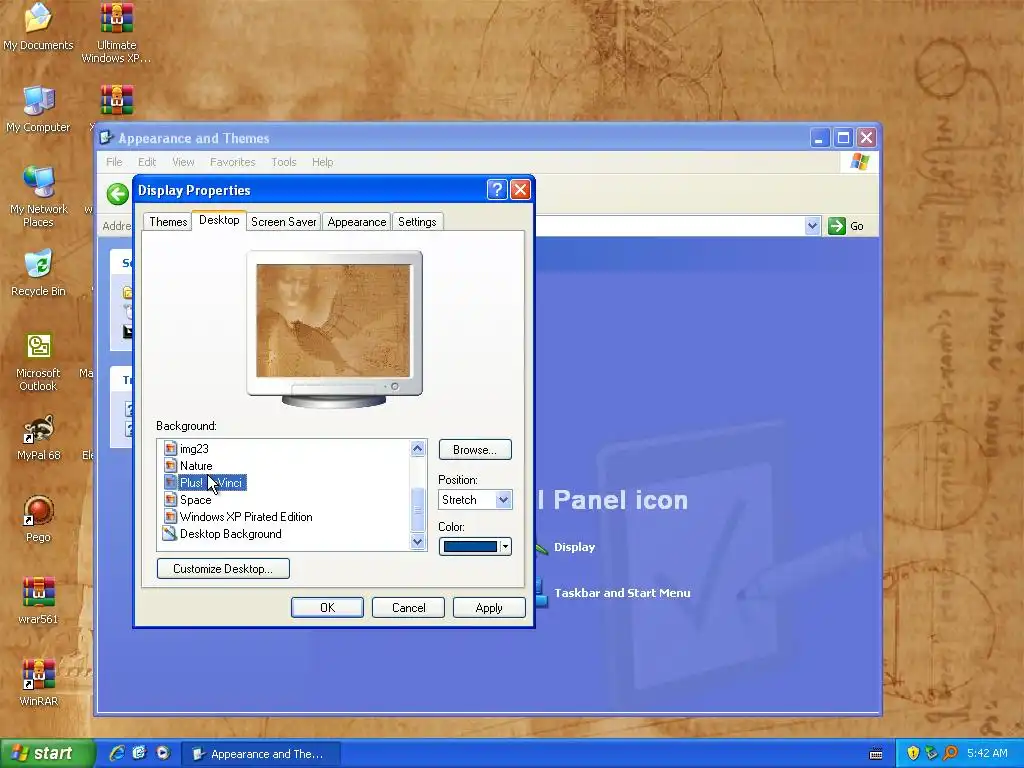This screenshot has height=768, width=1024.
Task: Open the Tools menu
Action: (283, 162)
